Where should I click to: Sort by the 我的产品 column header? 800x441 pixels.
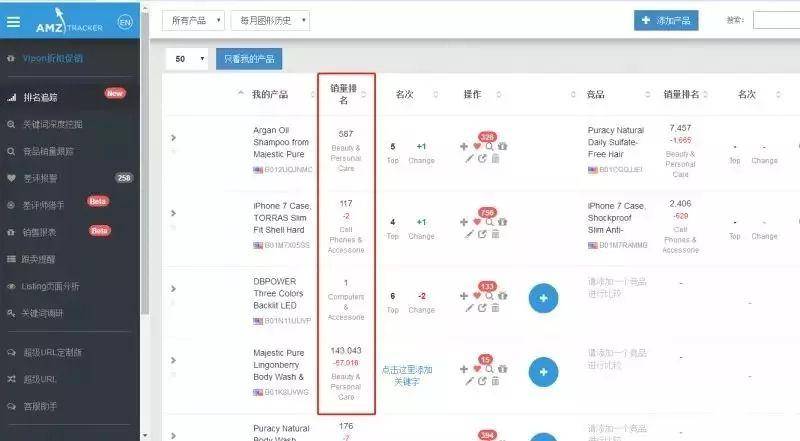click(270, 94)
